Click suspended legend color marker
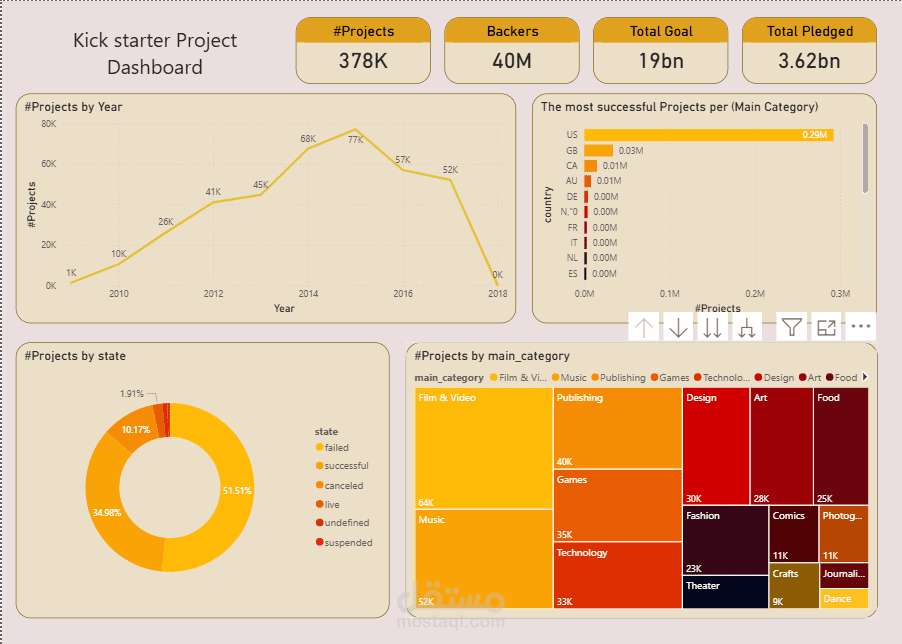 pos(319,542)
